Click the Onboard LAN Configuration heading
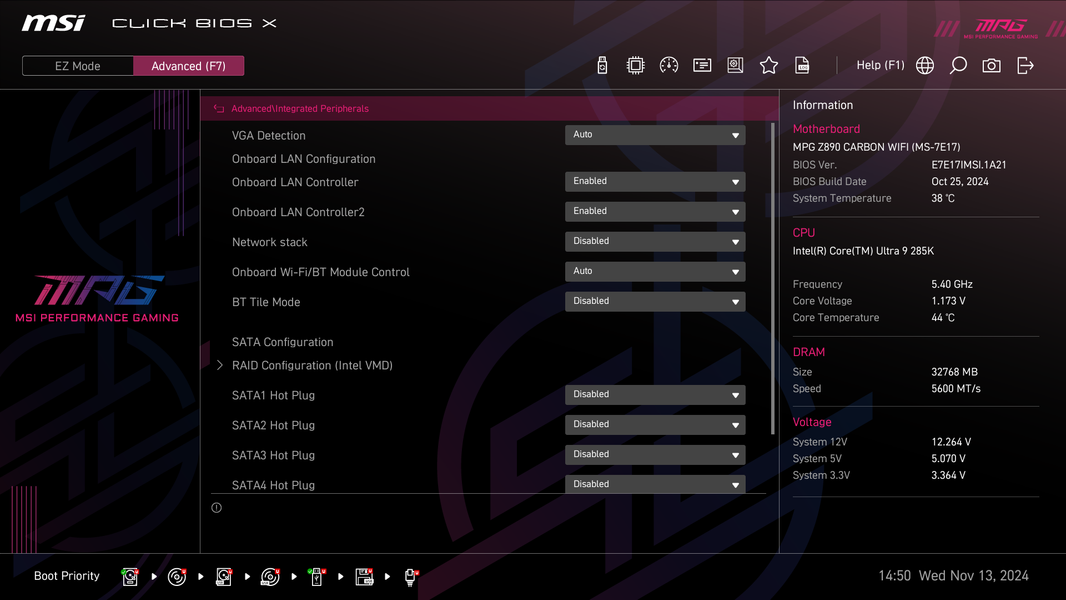This screenshot has height=600, width=1066. [303, 159]
